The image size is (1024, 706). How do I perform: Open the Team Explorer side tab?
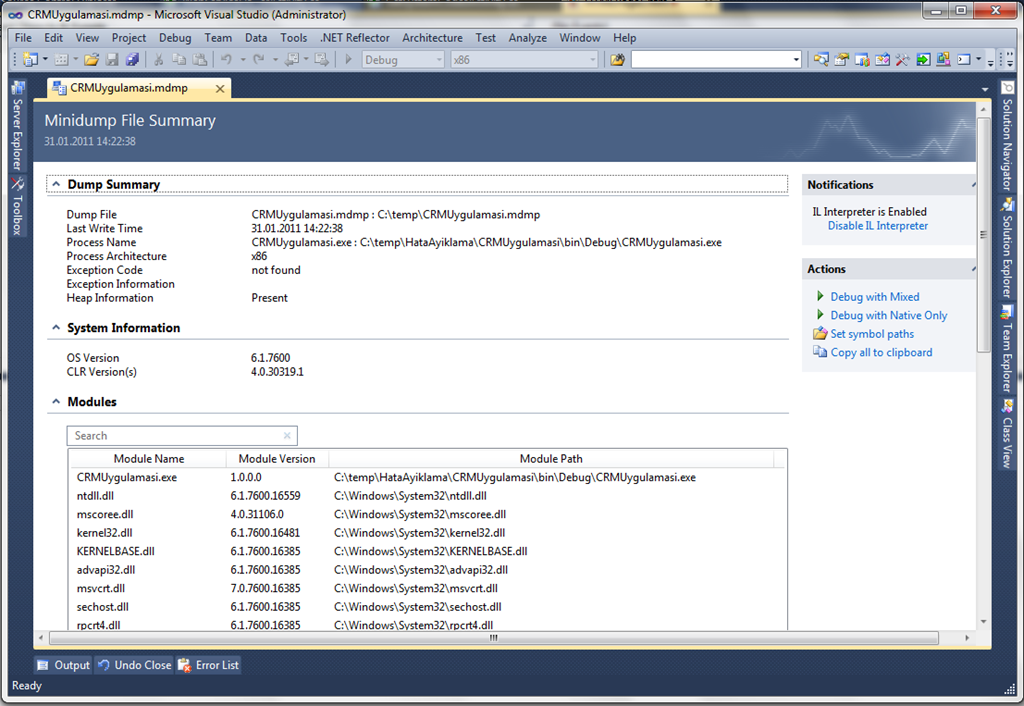(x=1007, y=349)
